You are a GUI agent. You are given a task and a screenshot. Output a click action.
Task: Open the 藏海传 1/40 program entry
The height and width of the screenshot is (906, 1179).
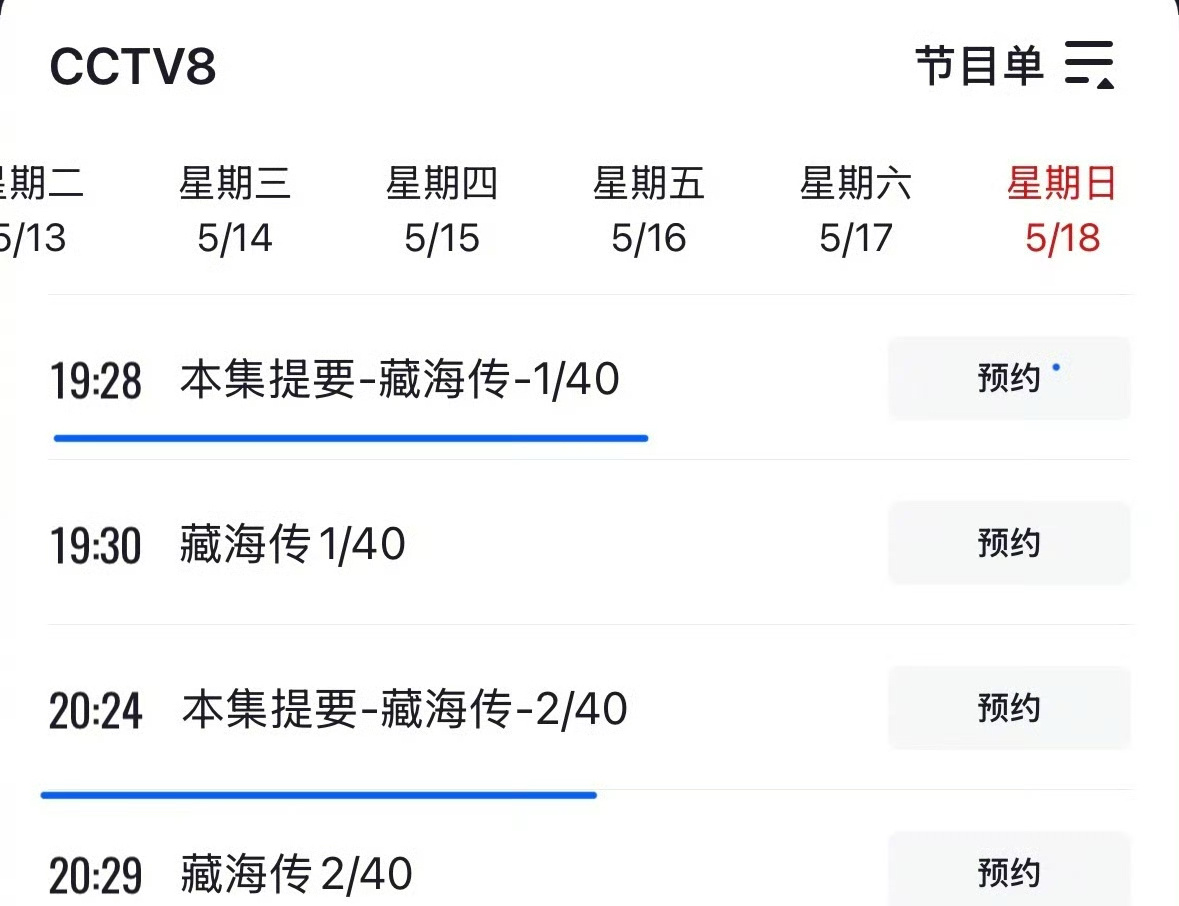[292, 544]
